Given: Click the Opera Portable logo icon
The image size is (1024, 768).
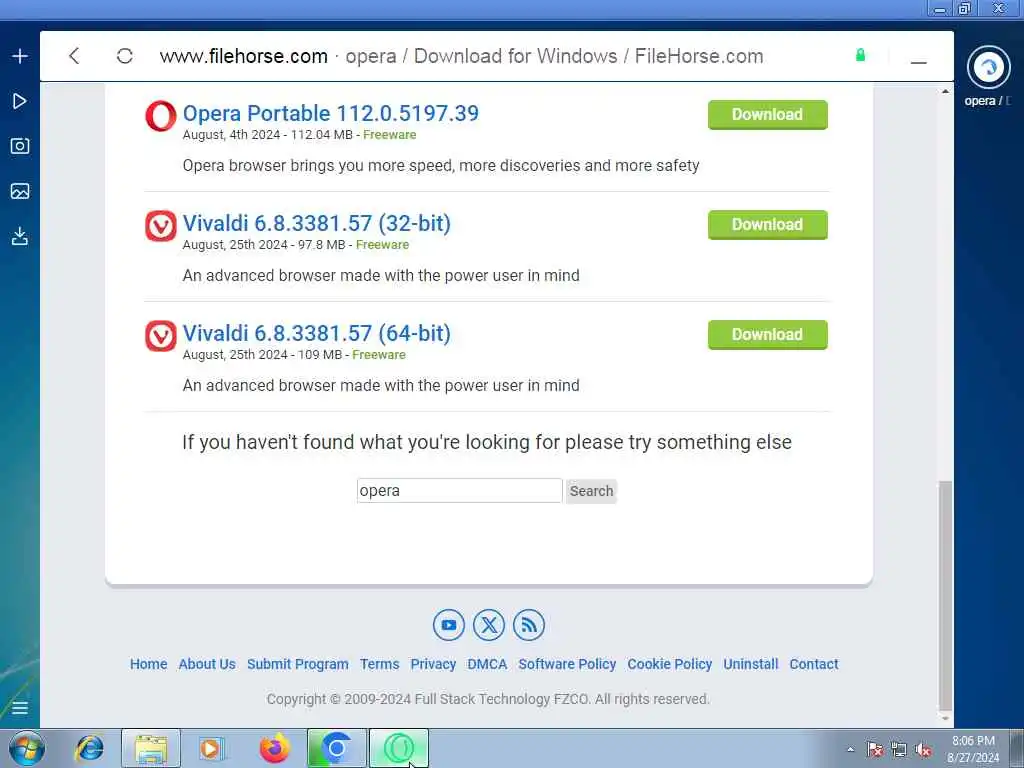Looking at the screenshot, I should pos(161,116).
